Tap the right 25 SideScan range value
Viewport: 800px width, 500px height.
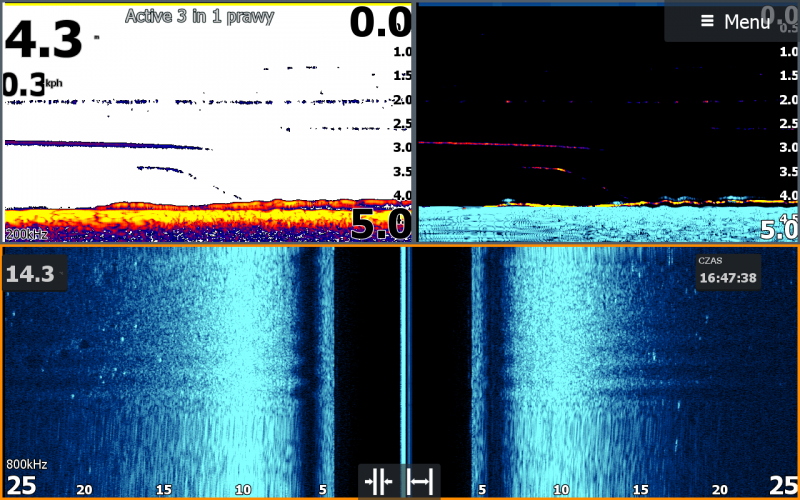(779, 486)
